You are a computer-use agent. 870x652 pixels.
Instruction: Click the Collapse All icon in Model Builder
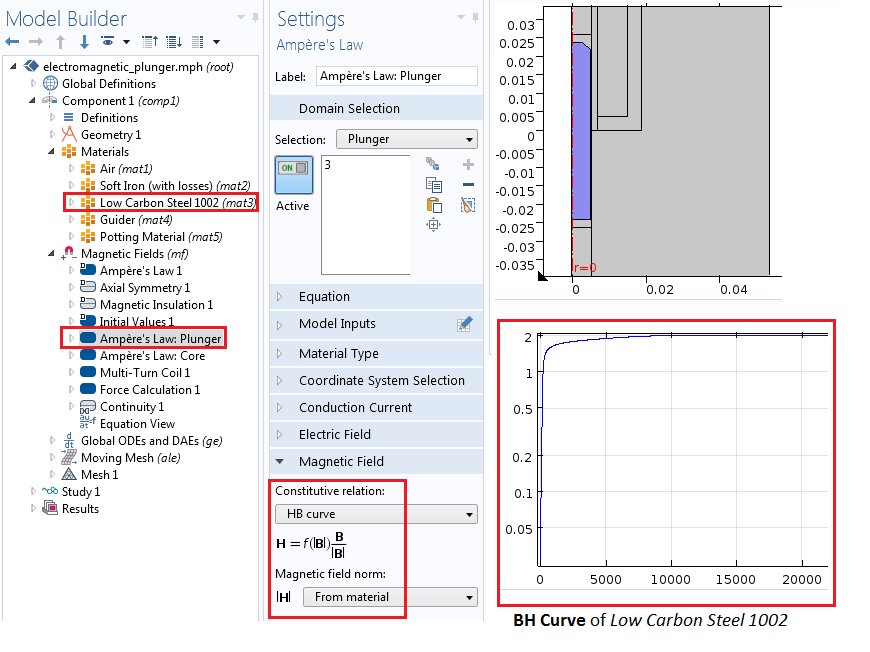tap(150, 42)
